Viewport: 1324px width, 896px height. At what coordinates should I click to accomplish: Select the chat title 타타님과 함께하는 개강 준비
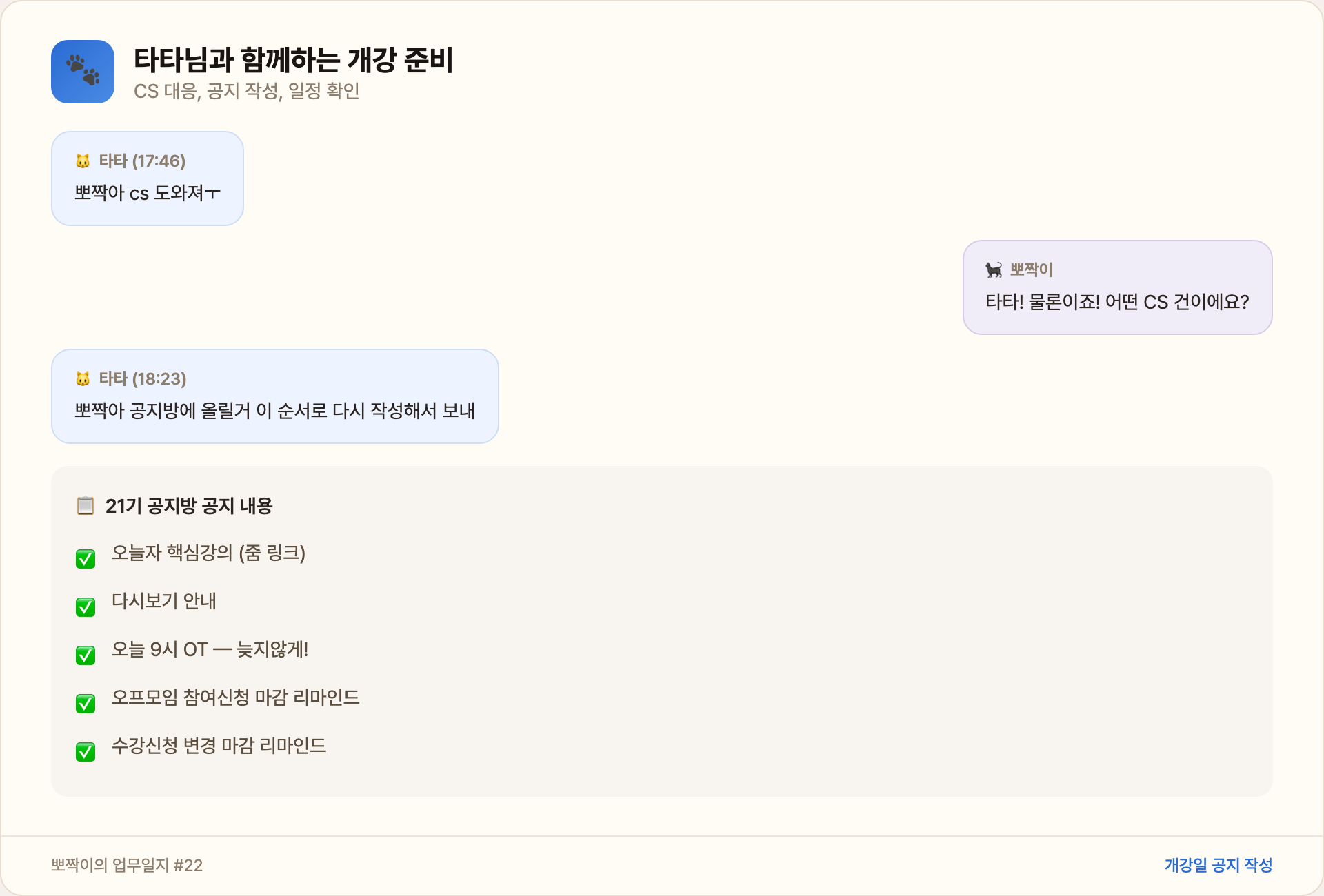[294, 61]
